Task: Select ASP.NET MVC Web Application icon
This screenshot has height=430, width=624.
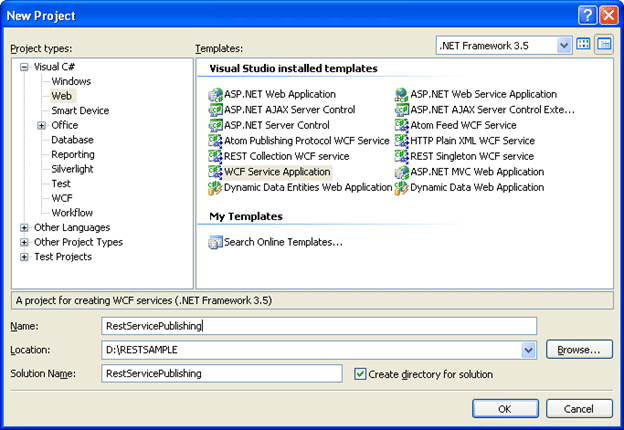Action: coord(402,172)
